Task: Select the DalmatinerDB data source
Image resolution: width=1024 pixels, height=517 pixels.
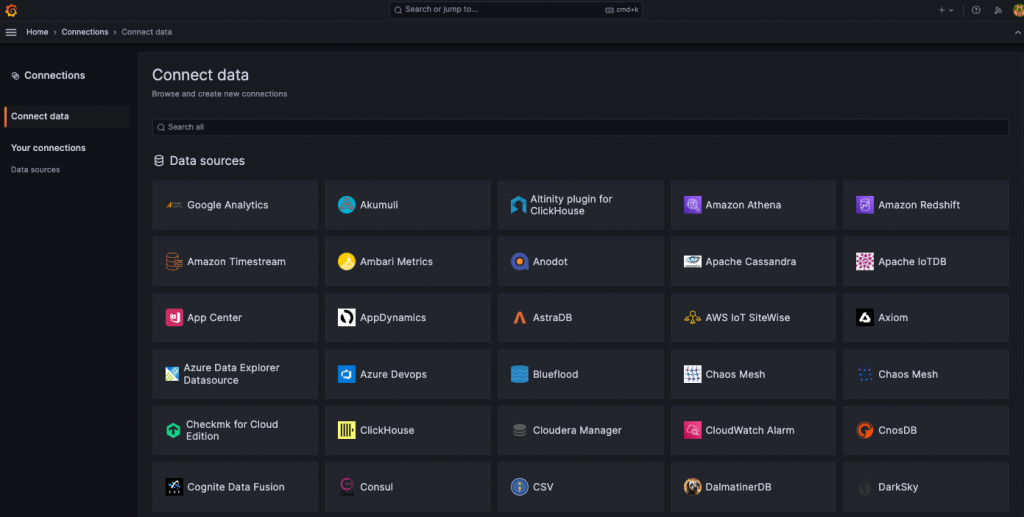Action: click(753, 487)
